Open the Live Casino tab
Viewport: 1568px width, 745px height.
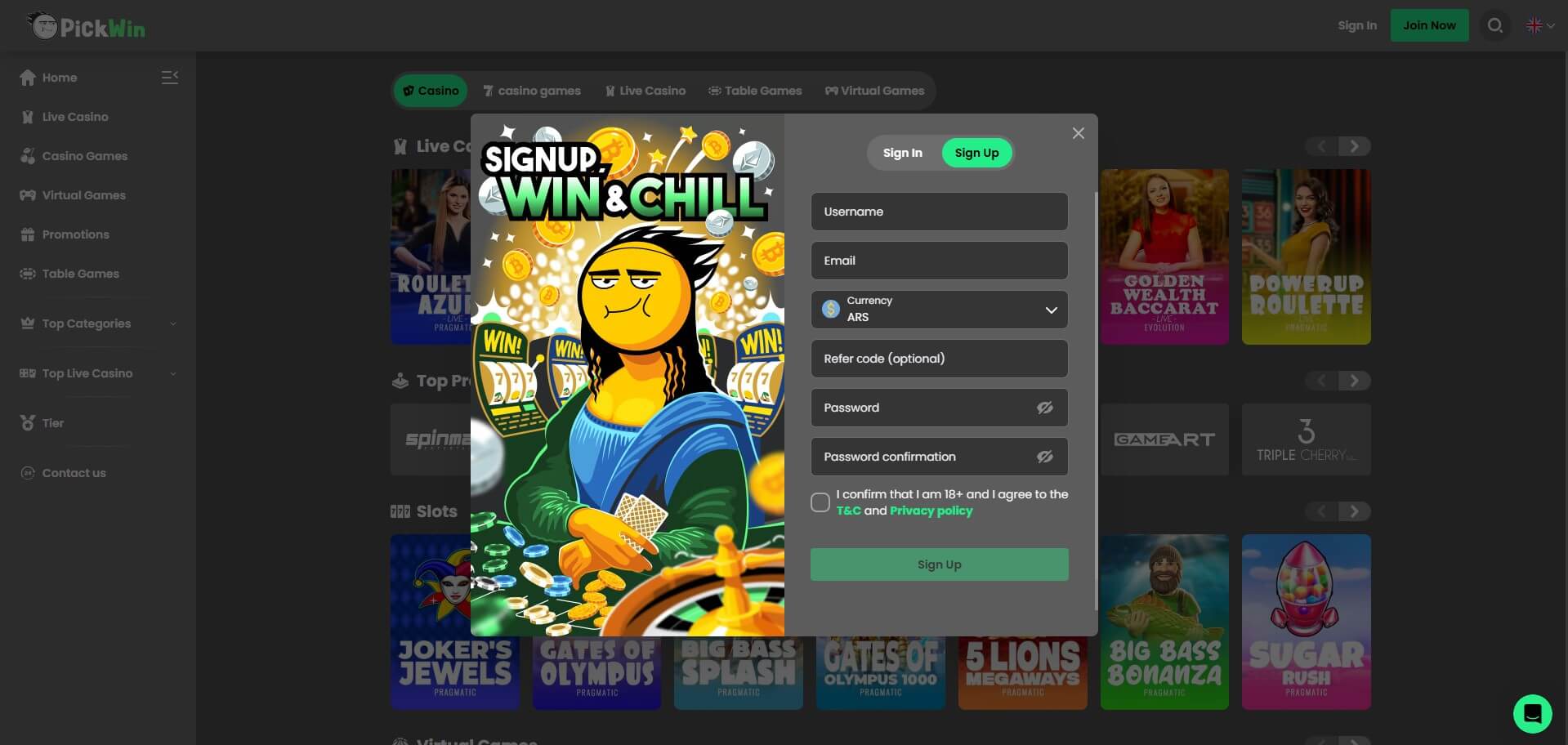pos(646,91)
